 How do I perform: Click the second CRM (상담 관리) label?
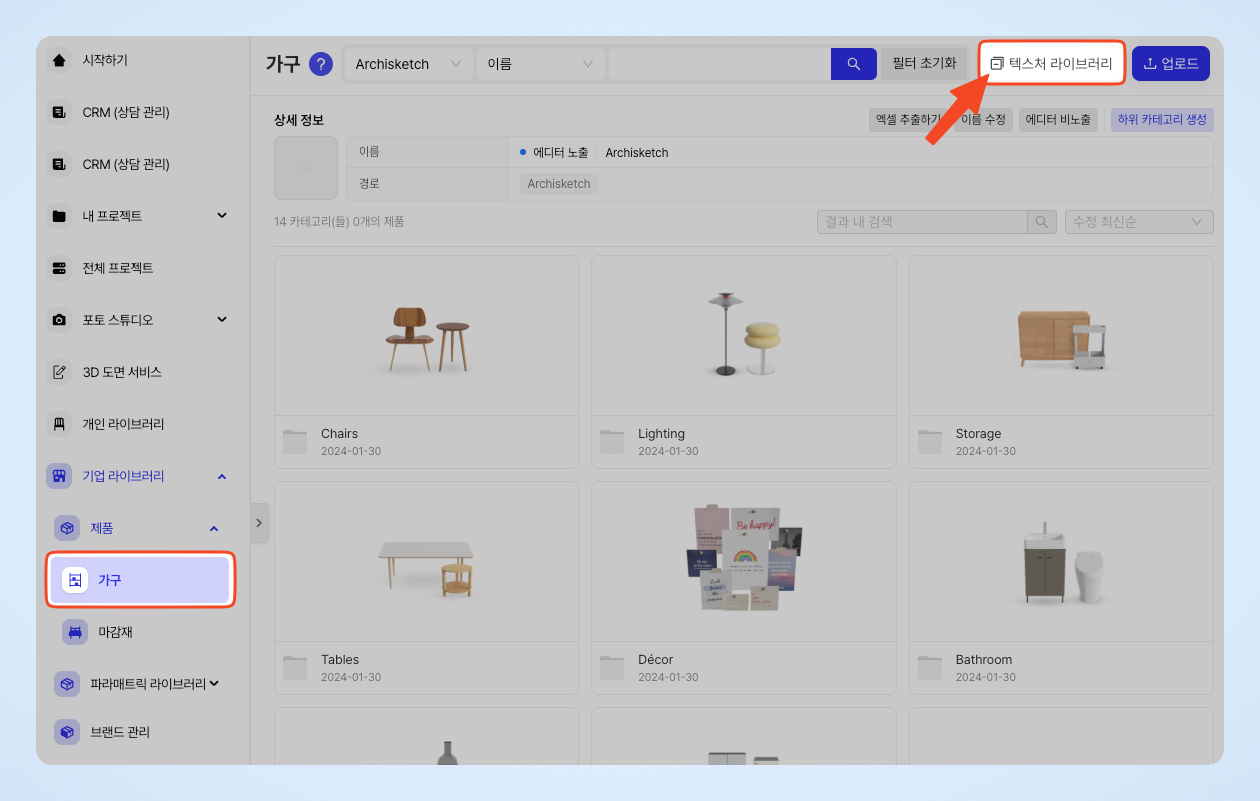pos(126,164)
